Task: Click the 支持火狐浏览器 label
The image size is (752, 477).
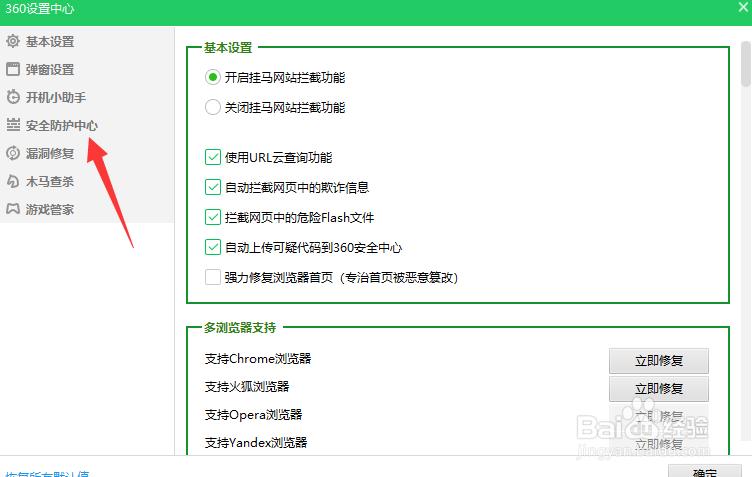Action: [247, 386]
